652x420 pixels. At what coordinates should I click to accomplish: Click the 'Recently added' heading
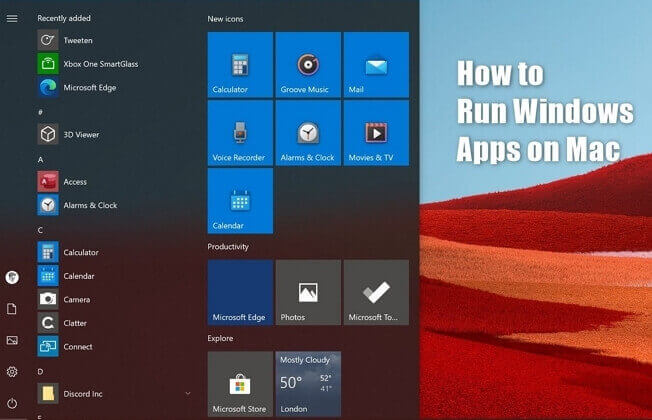click(64, 18)
